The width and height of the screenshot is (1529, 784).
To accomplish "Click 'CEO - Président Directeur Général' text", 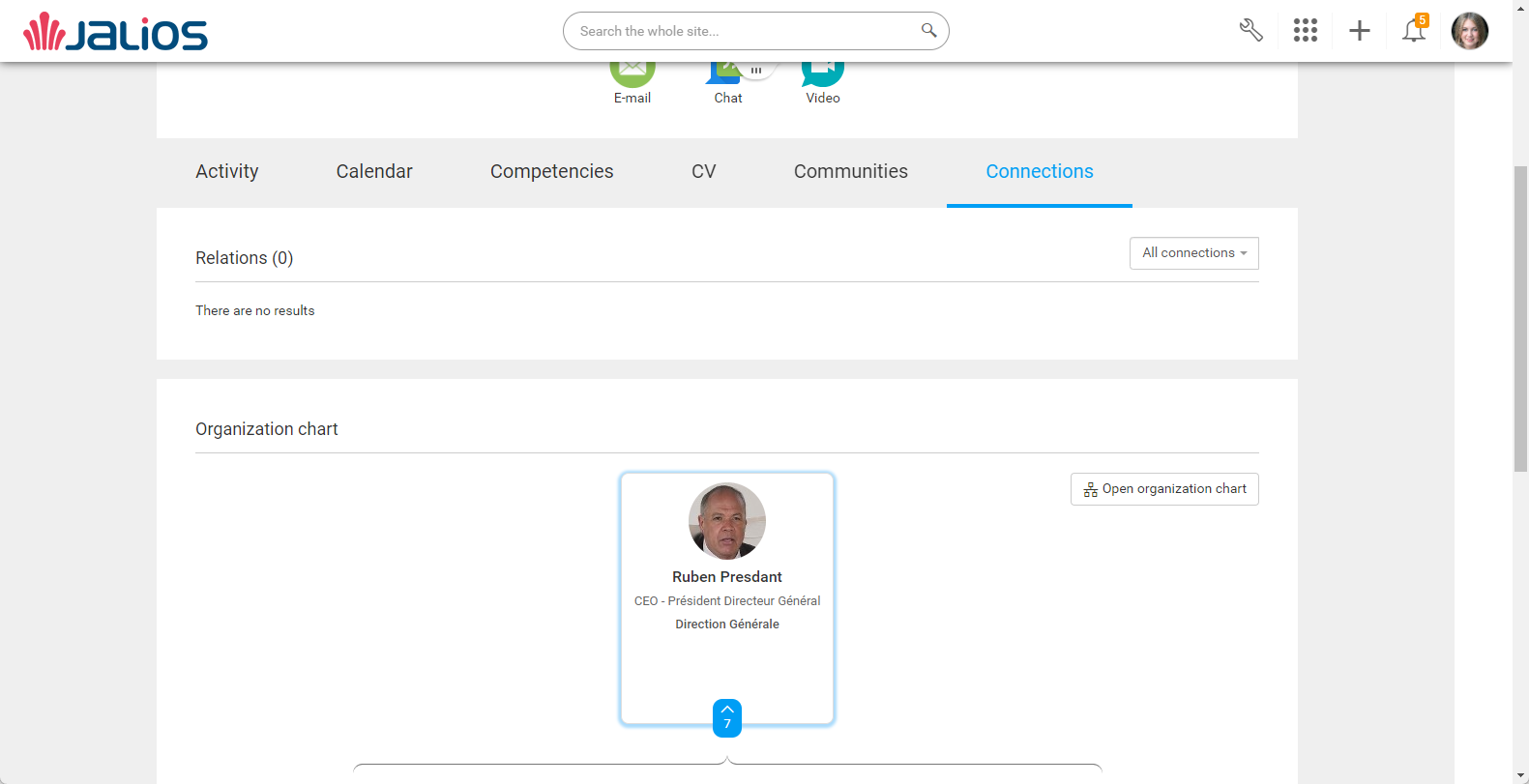I will coord(727,601).
